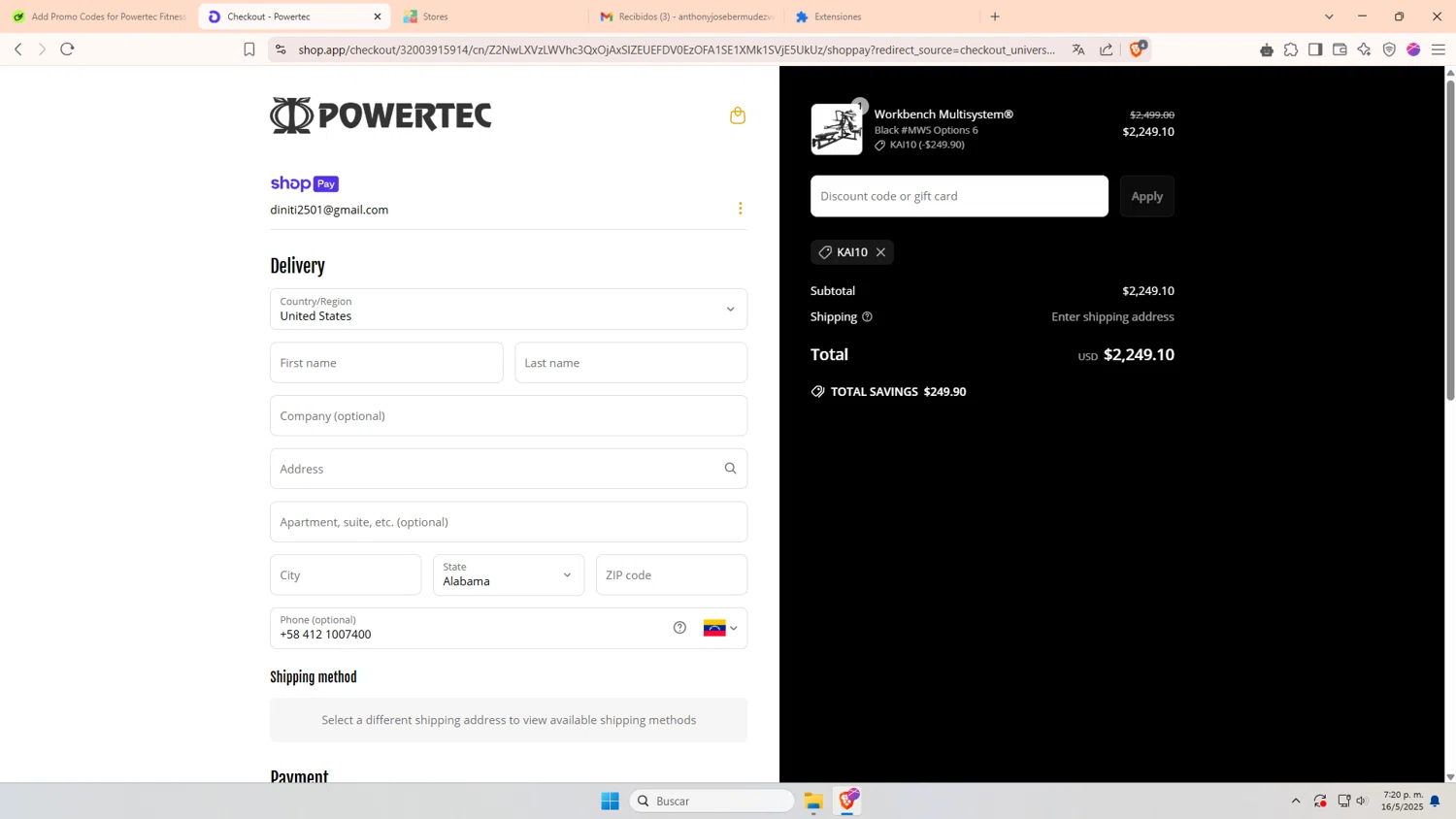Open the new tab plus button
The width and height of the screenshot is (1456, 819).
[995, 16]
